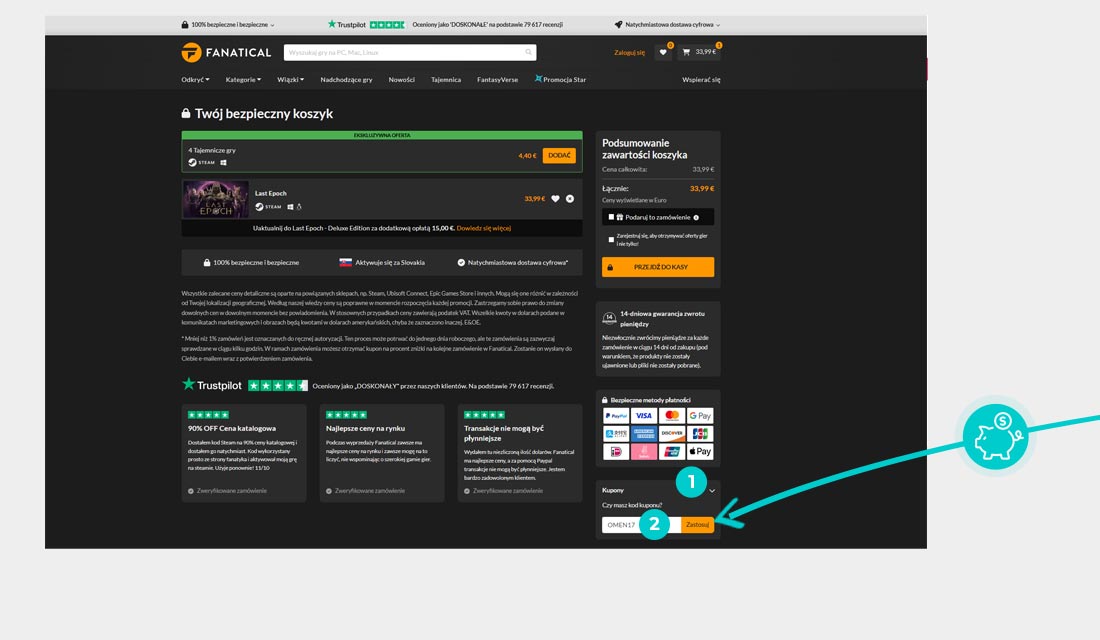Open the shopping cart icon showing 33,99 €

pos(699,52)
